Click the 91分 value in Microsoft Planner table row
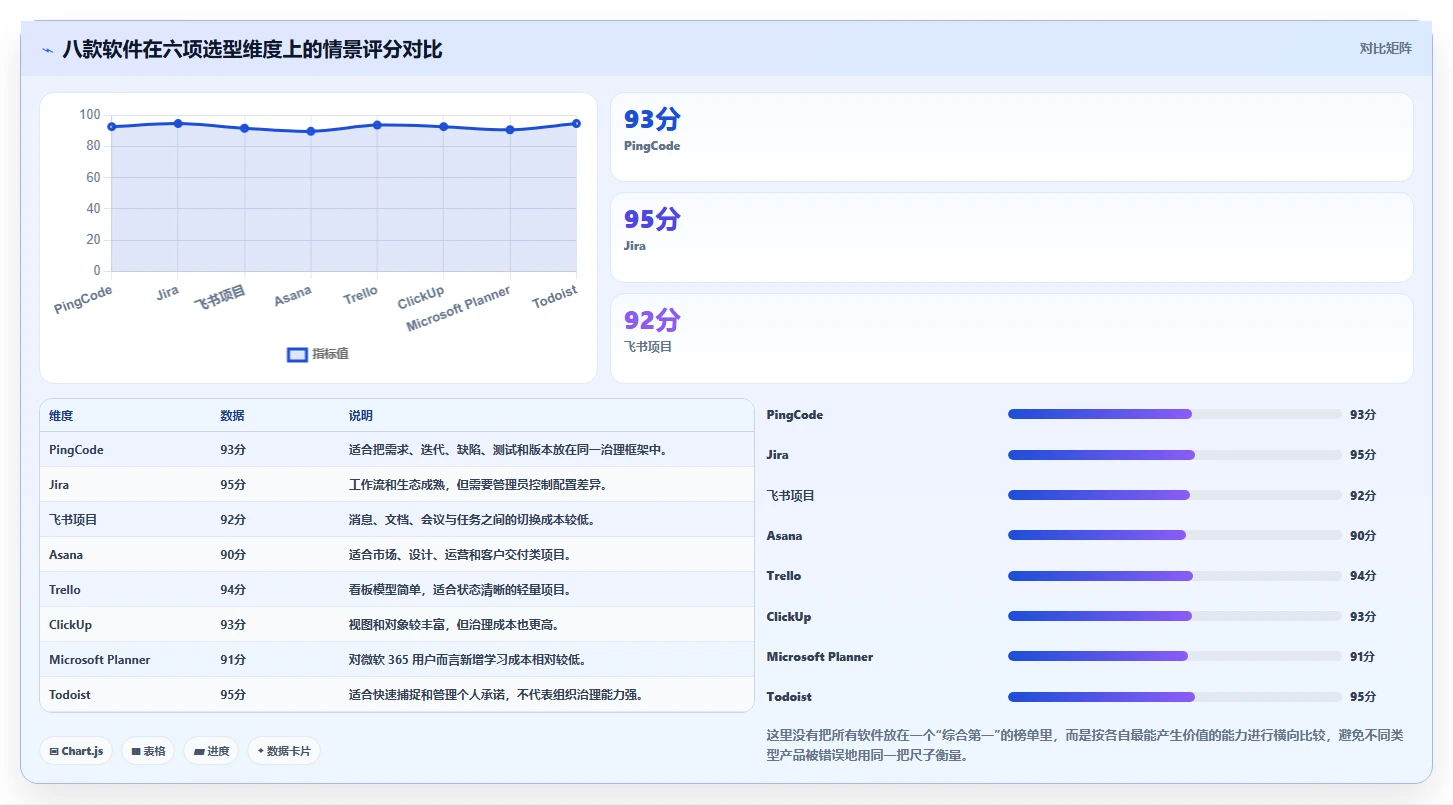Image resolution: width=1453 pixels, height=805 pixels. coord(233,660)
